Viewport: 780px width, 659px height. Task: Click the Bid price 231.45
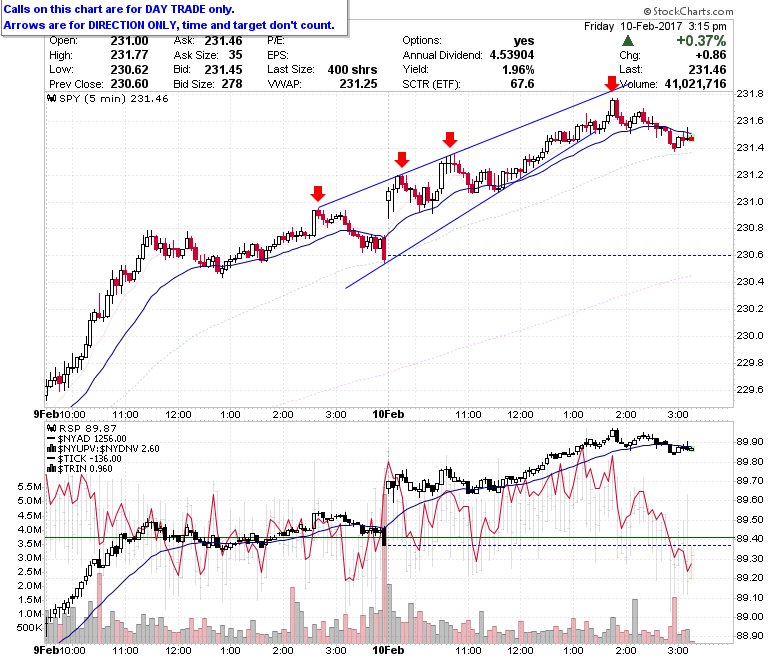click(223, 69)
